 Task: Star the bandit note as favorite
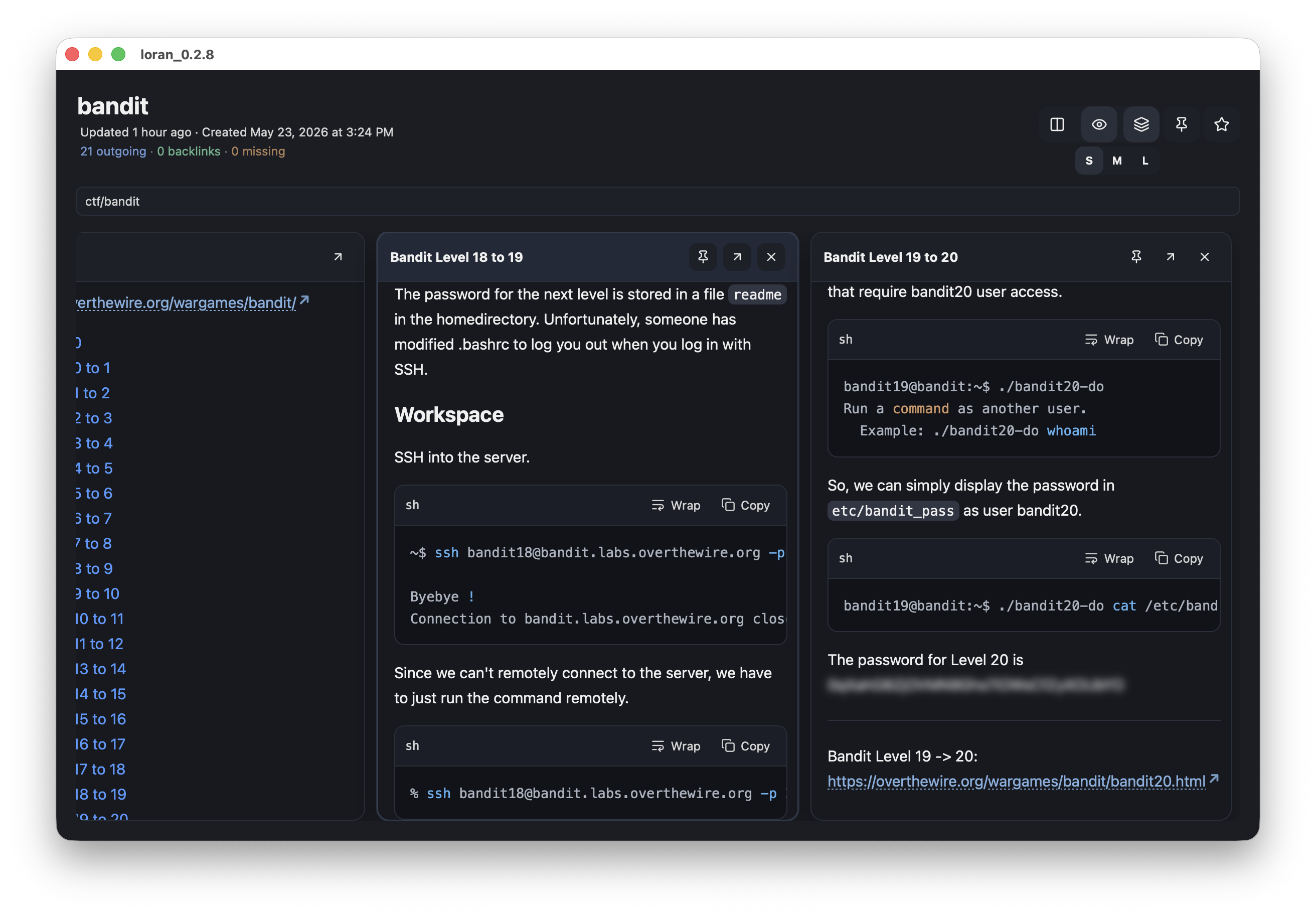point(1221,124)
